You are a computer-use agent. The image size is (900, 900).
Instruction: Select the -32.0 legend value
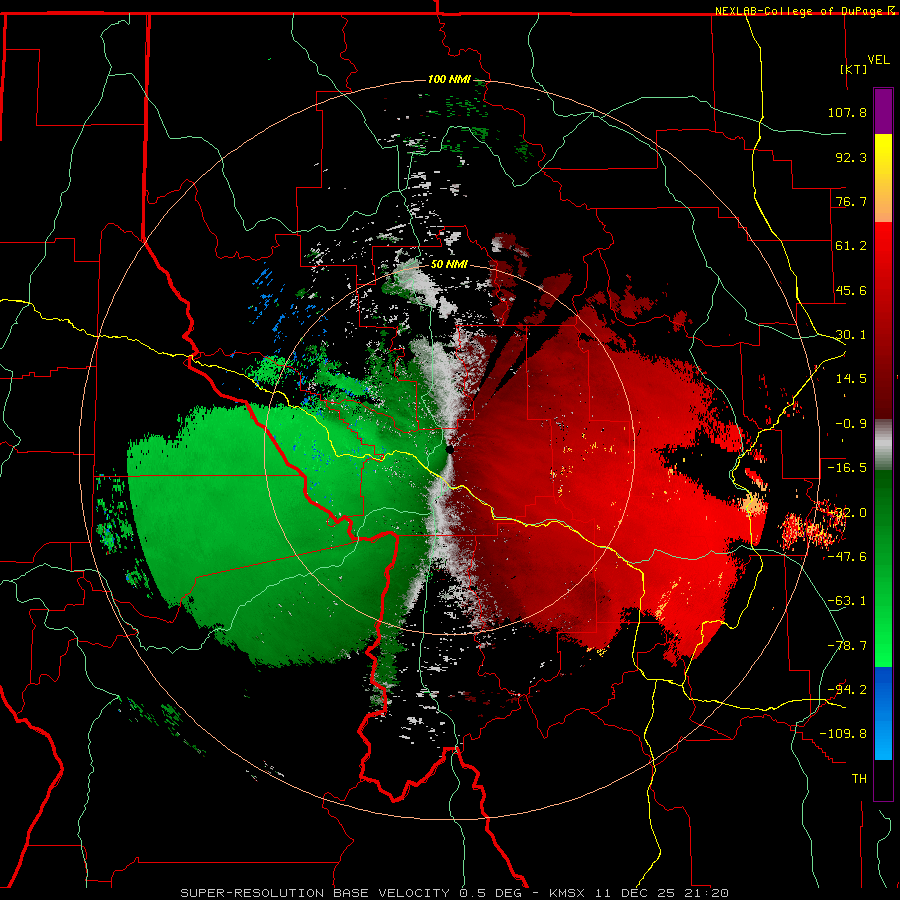click(x=847, y=513)
